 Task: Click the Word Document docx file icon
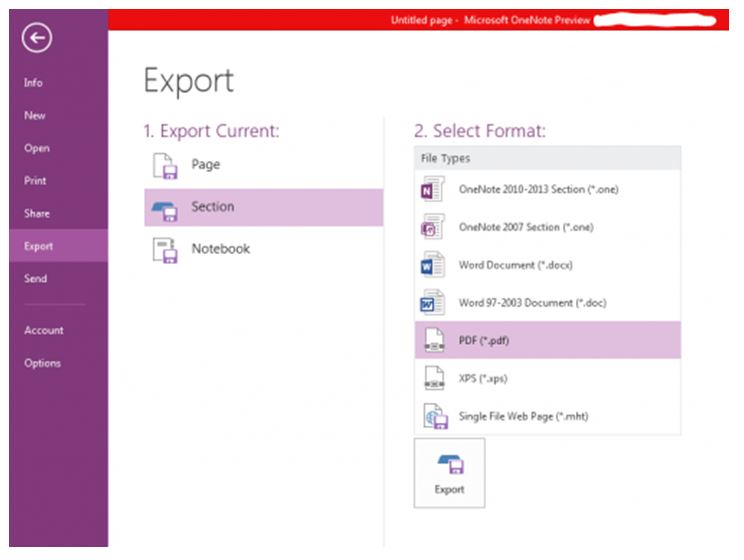pyautogui.click(x=432, y=265)
